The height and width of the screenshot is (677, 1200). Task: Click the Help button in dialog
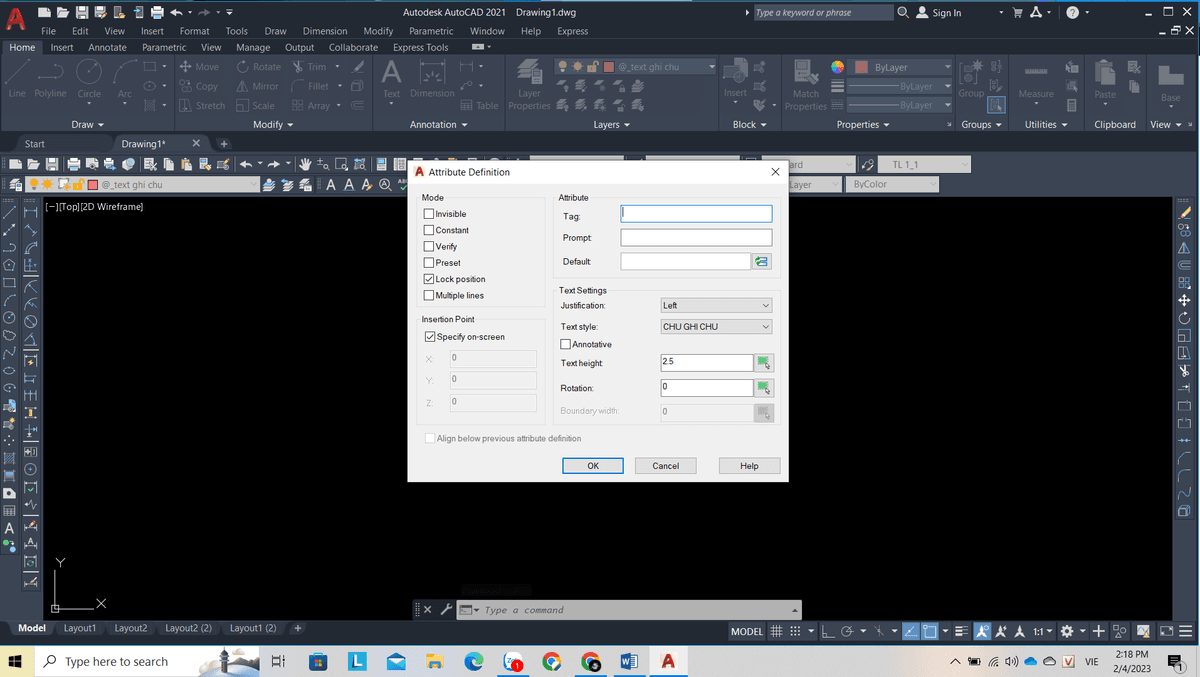pos(749,466)
